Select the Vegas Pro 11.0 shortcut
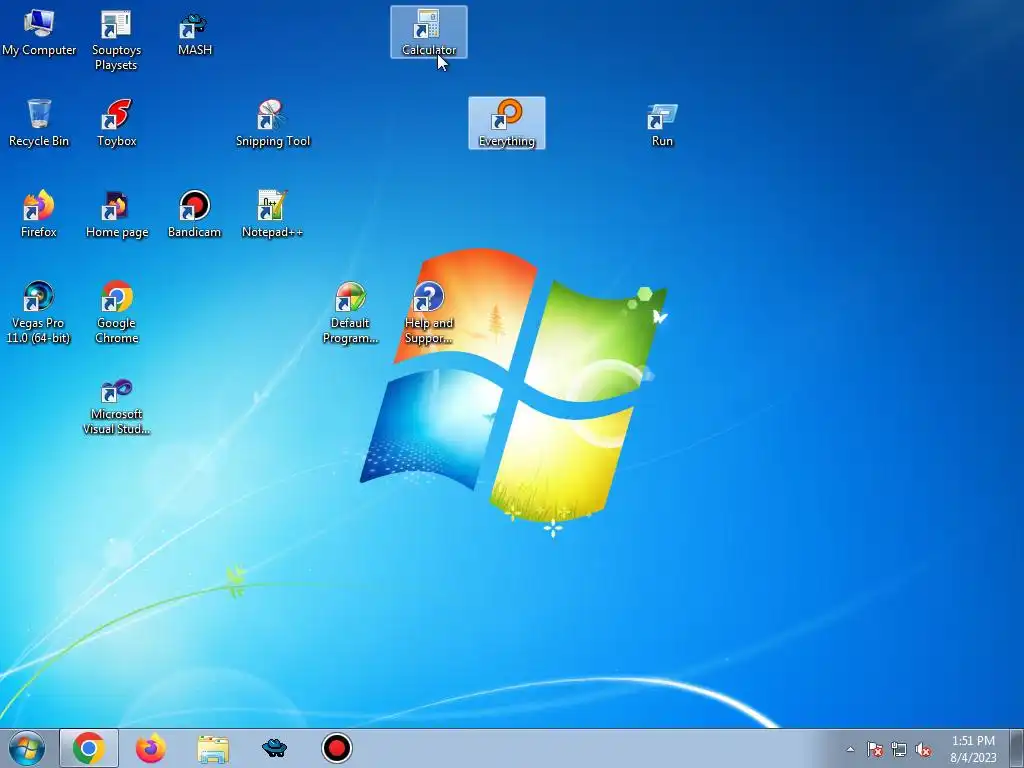 (39, 312)
